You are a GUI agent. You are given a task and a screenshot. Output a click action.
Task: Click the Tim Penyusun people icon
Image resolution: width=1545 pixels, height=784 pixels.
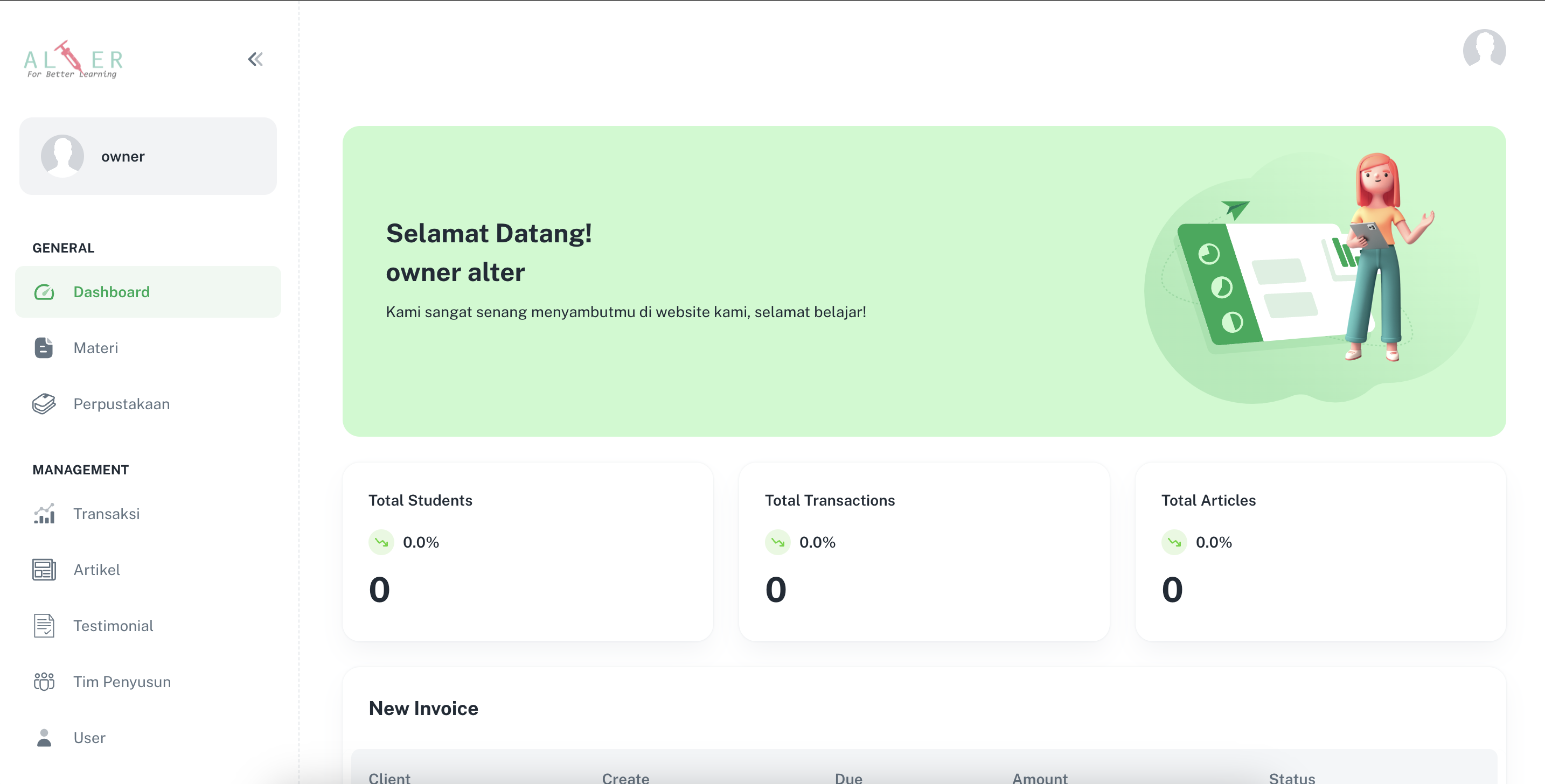pos(44,682)
